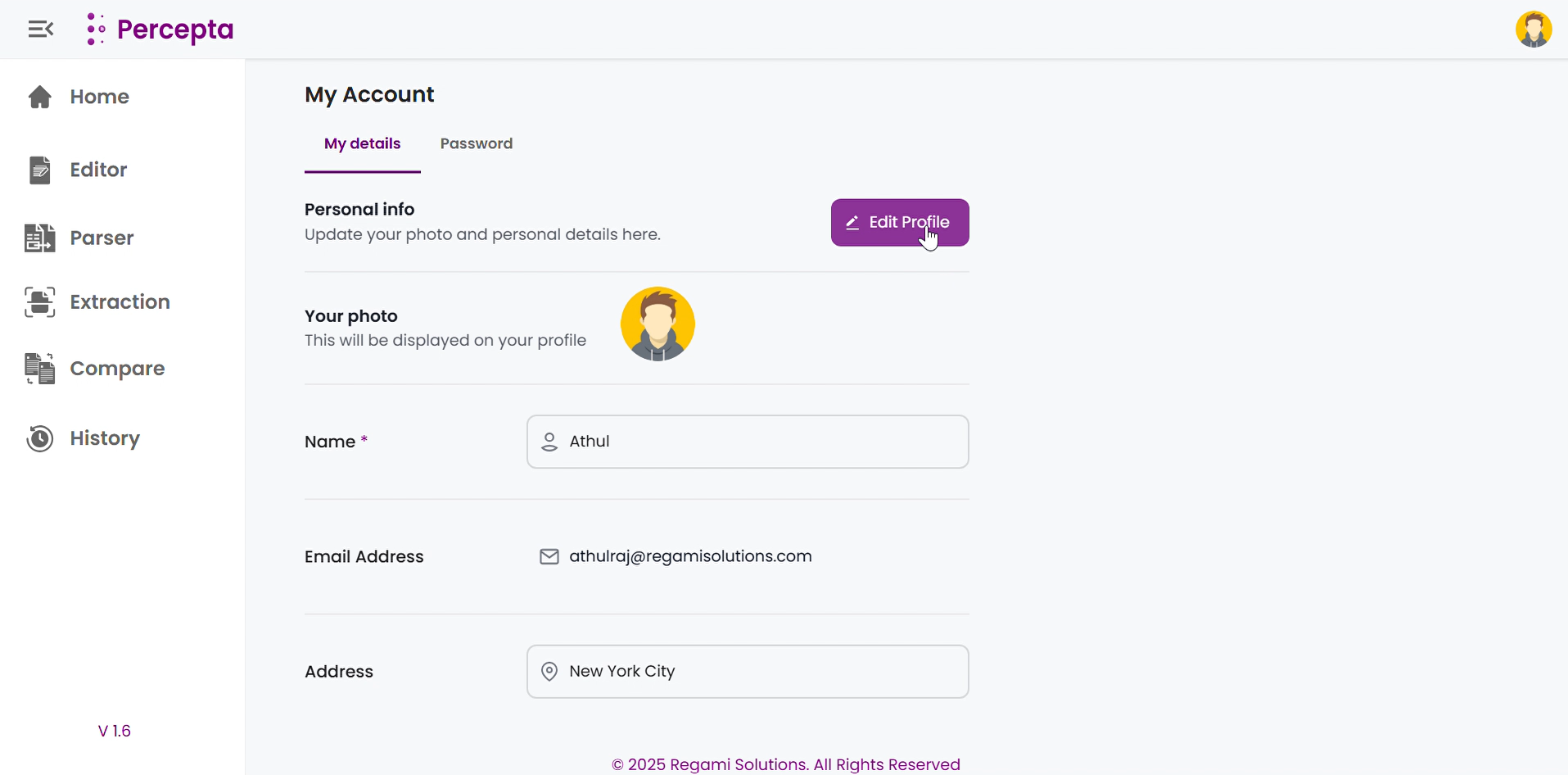
Task: Select the Compare documents icon
Action: click(x=39, y=368)
